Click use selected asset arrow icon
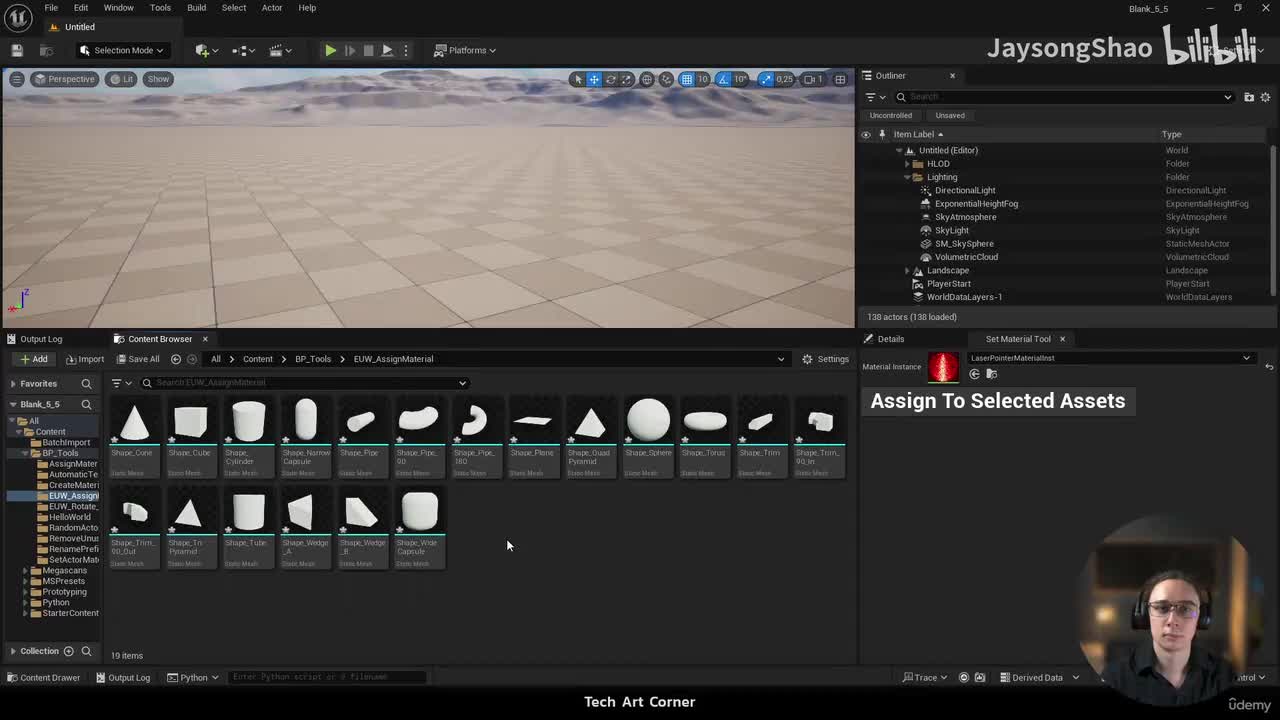 coord(975,374)
